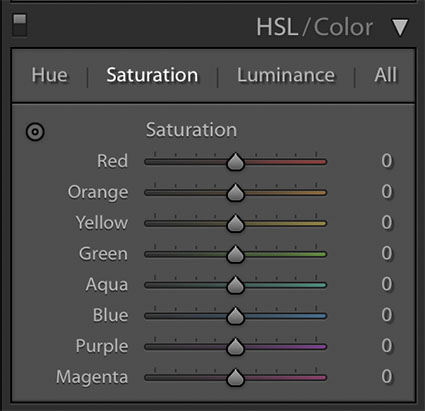The width and height of the screenshot is (425, 411).
Task: Click the Magenta saturation value field
Action: (387, 376)
